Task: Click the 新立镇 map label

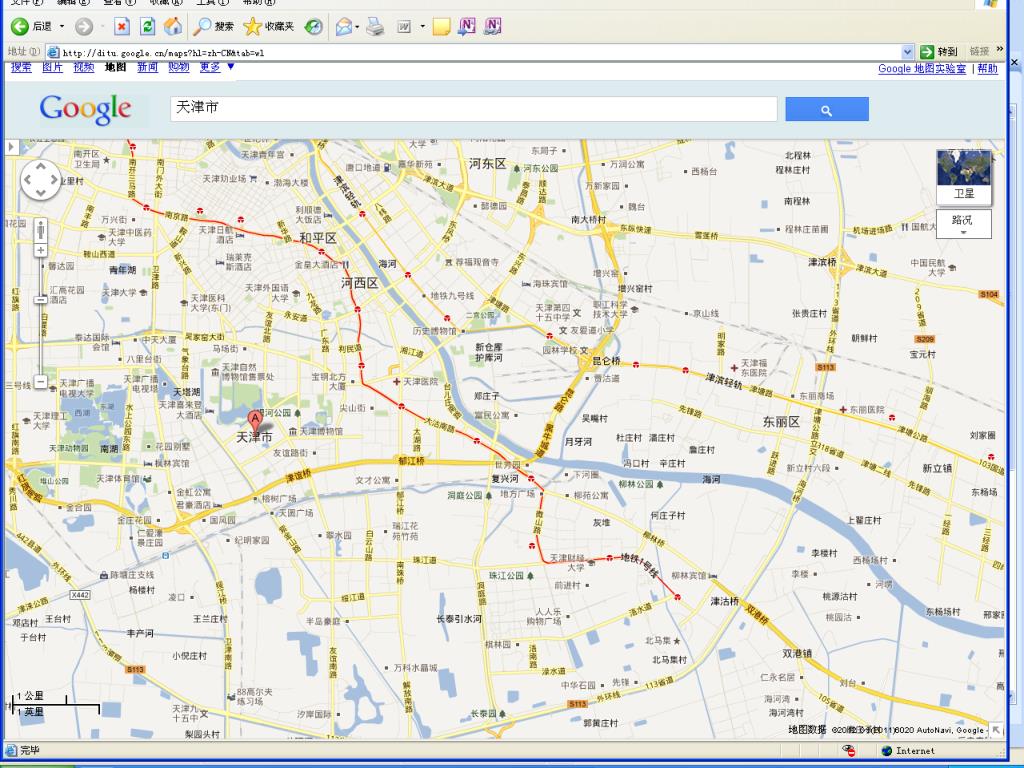Action: coord(937,468)
